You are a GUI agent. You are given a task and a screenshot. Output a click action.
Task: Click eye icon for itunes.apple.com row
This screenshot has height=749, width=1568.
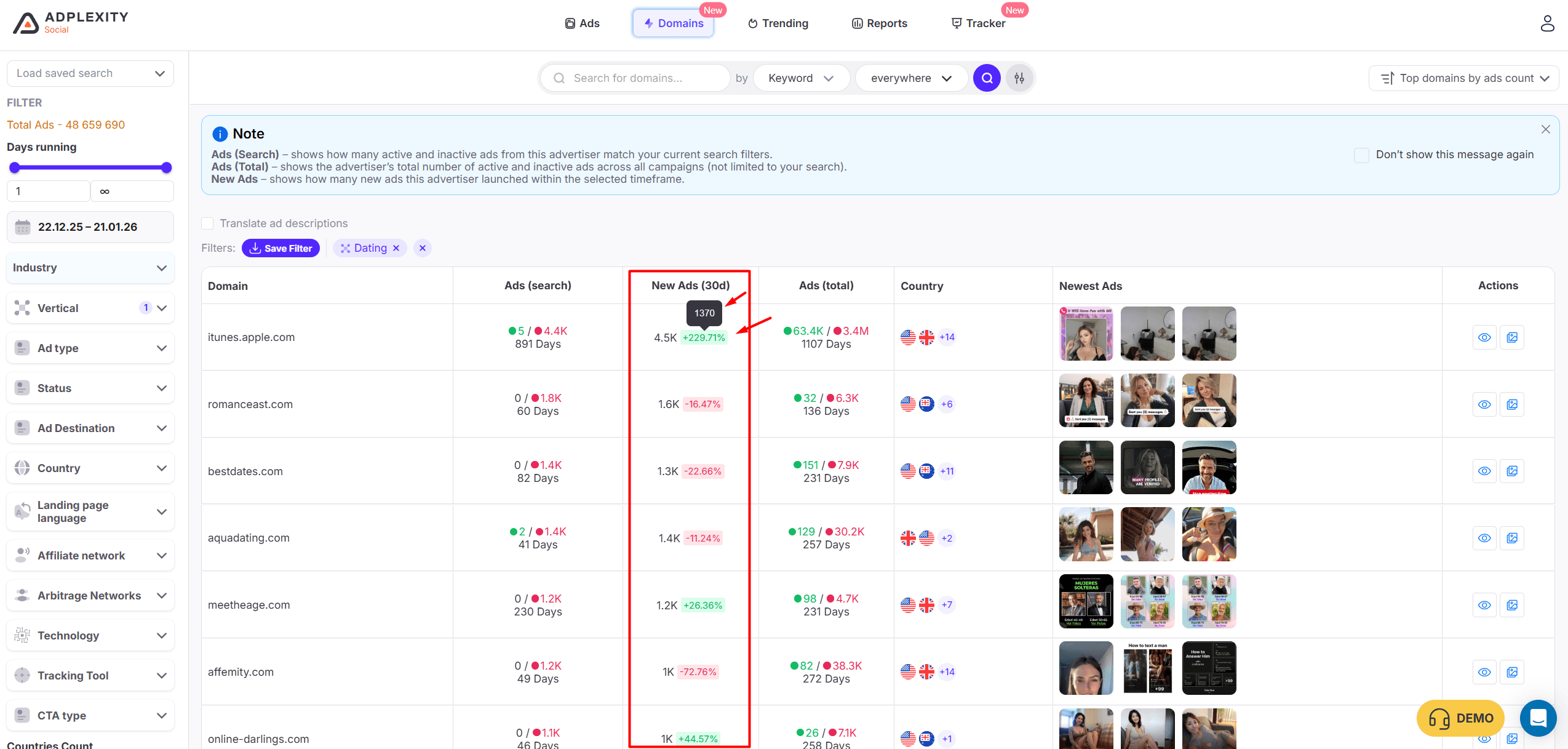tap(1484, 337)
